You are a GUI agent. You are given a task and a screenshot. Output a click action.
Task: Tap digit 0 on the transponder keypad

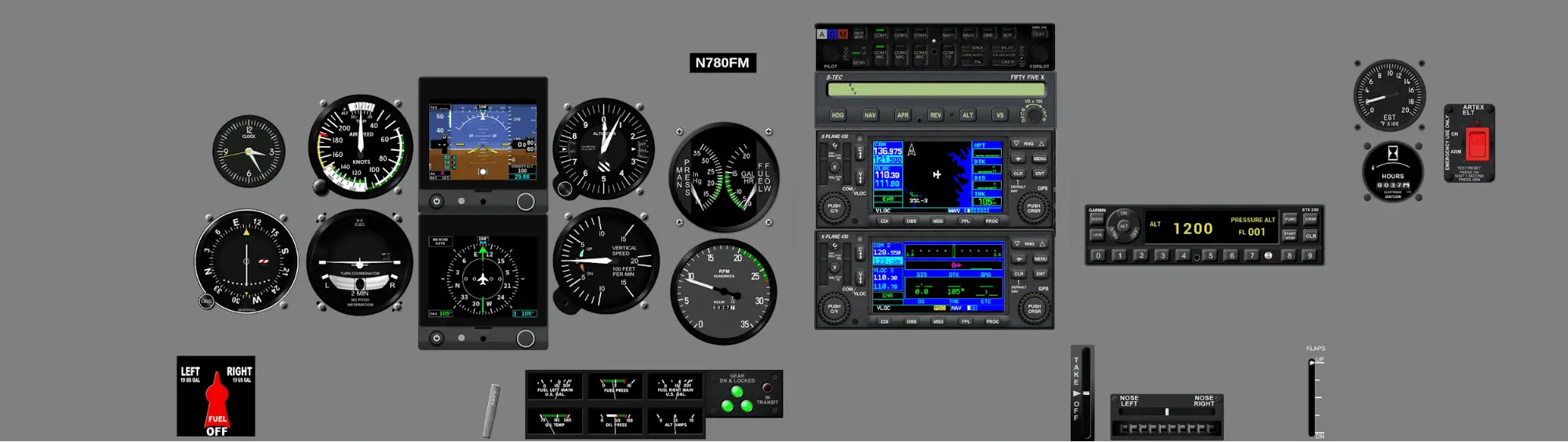pyautogui.click(x=1098, y=255)
